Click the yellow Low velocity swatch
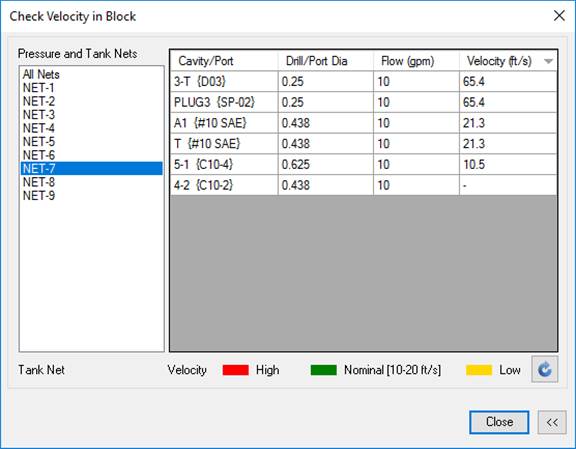Viewport: 576px width, 449px height. [x=479, y=370]
